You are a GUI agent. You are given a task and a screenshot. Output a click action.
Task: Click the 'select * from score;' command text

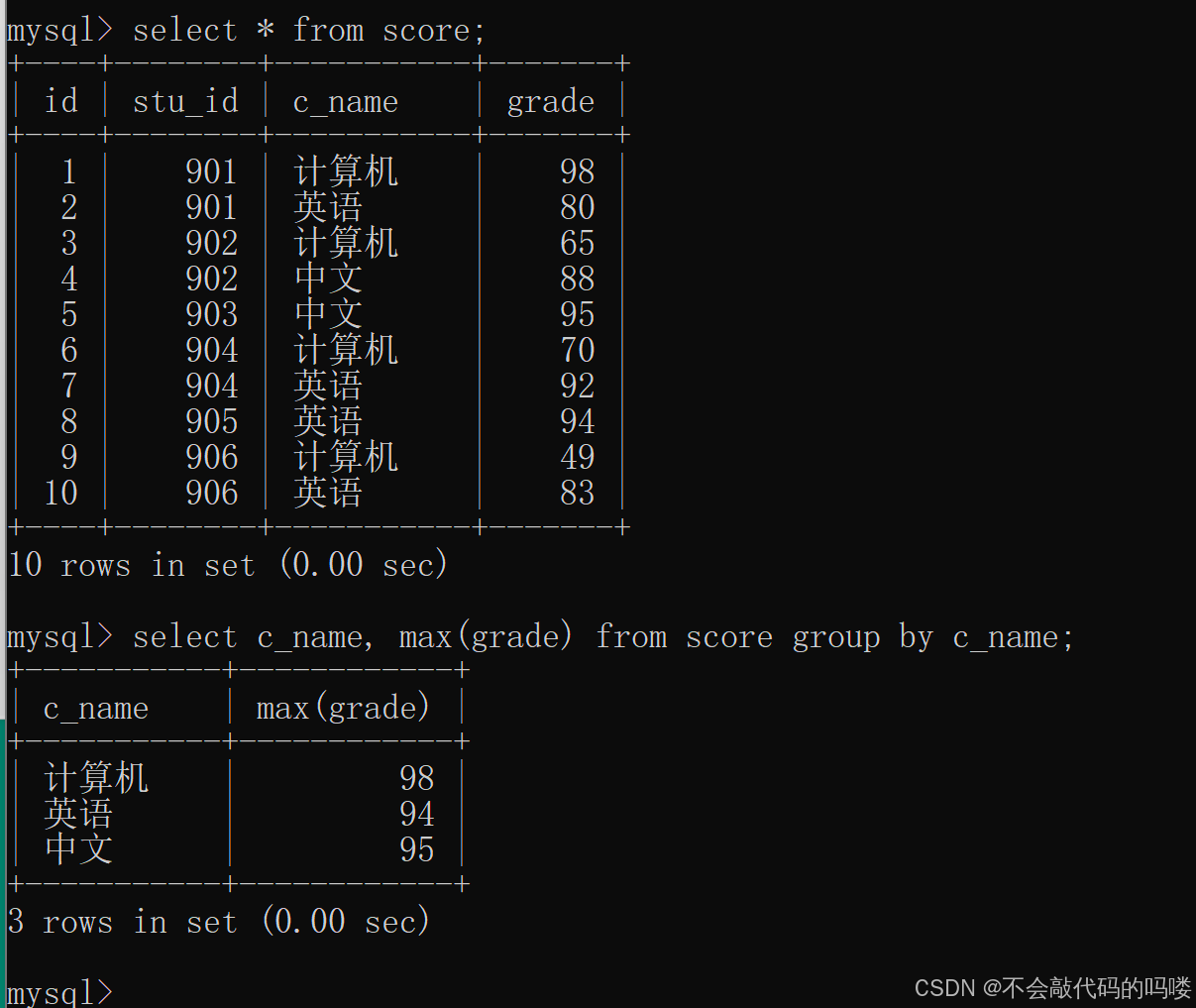[308, 30]
